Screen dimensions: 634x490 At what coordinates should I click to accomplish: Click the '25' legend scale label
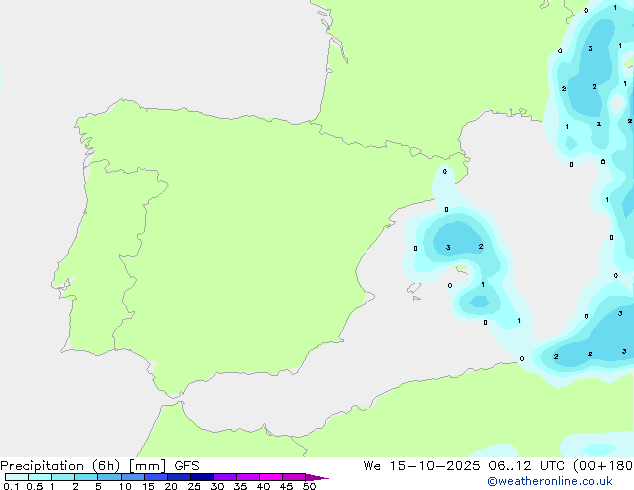(194, 486)
